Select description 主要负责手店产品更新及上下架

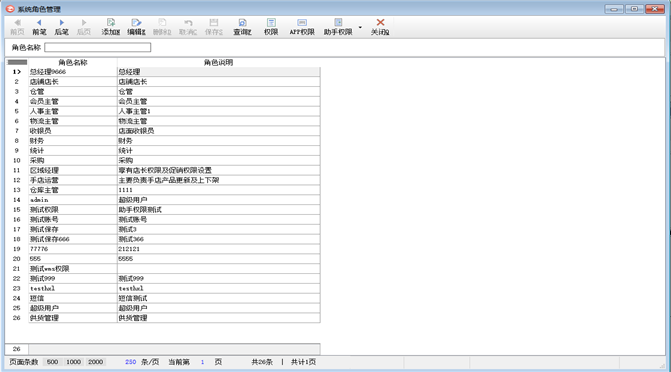tap(218, 180)
